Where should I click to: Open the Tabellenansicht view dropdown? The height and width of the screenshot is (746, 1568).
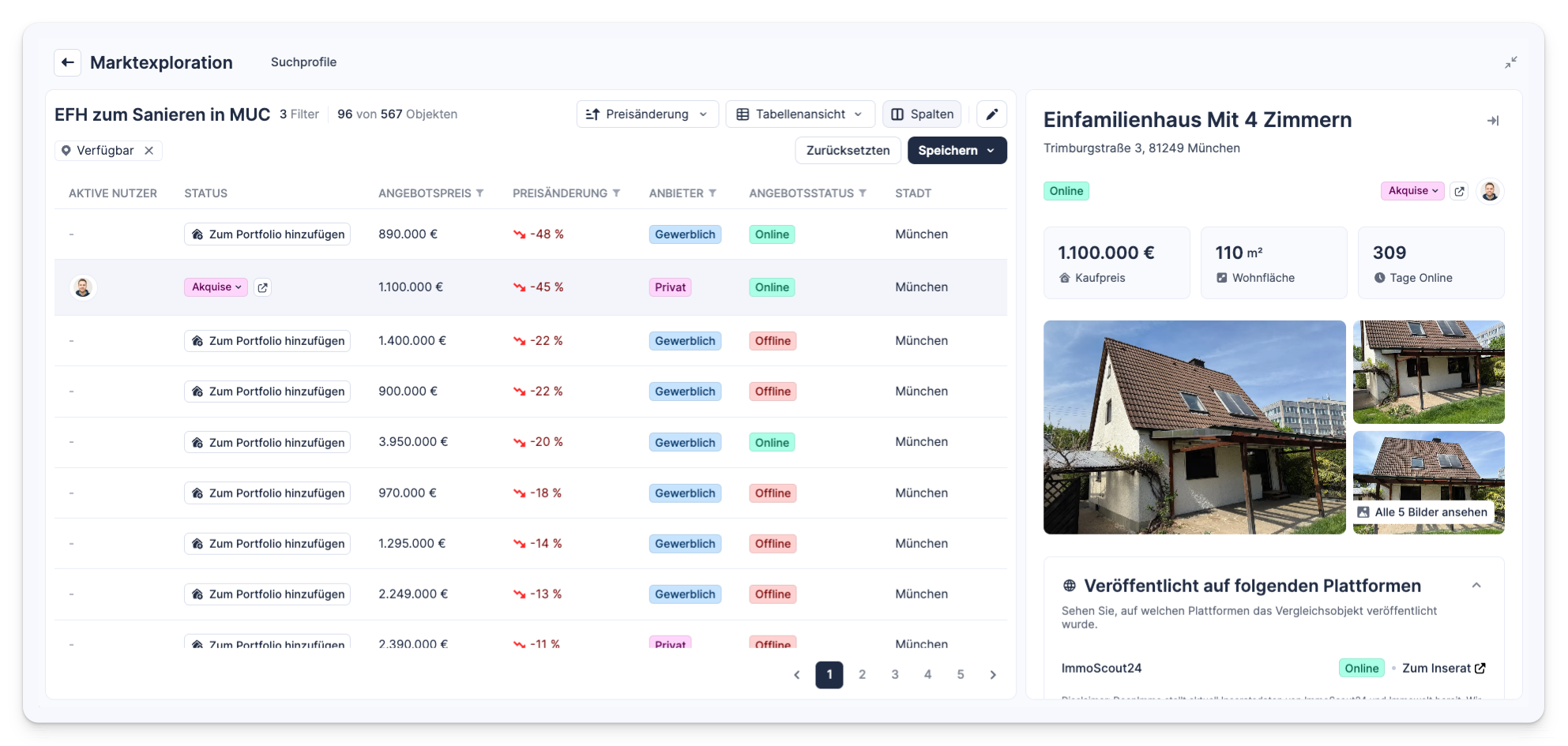(800, 114)
